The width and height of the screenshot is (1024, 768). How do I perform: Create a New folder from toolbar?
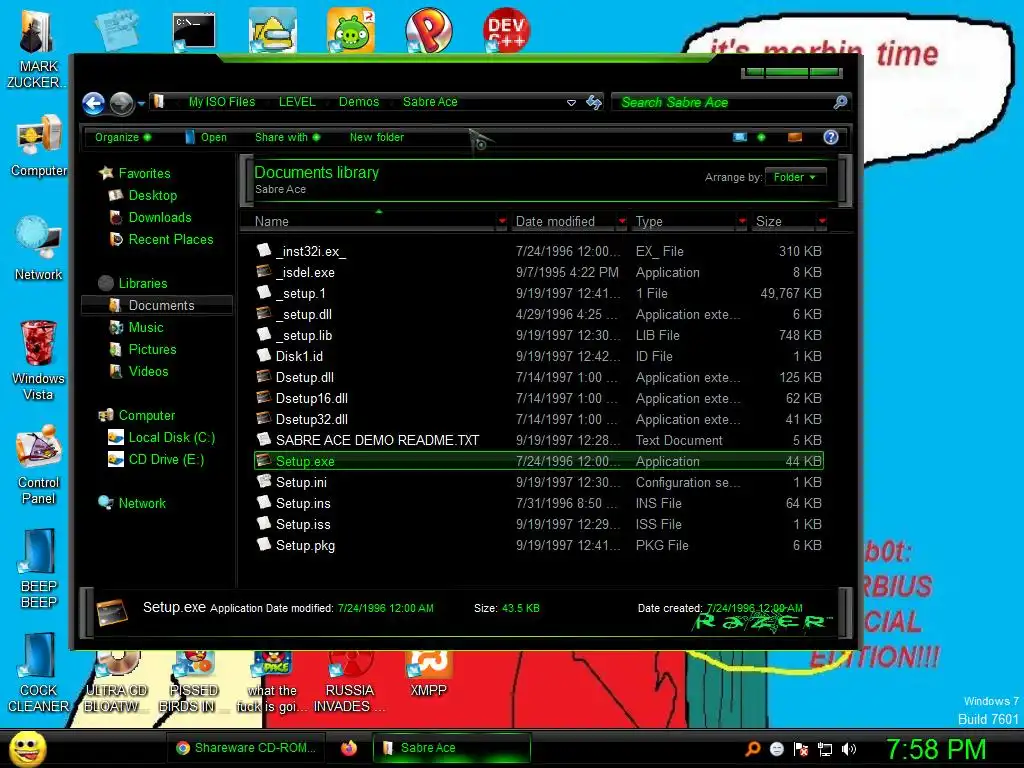tap(376, 137)
